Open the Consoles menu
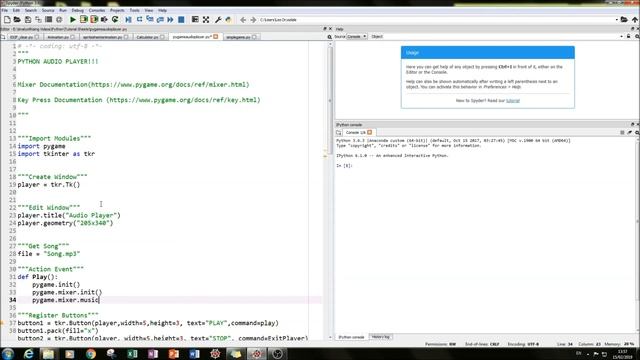 pyautogui.click(x=97, y=10)
